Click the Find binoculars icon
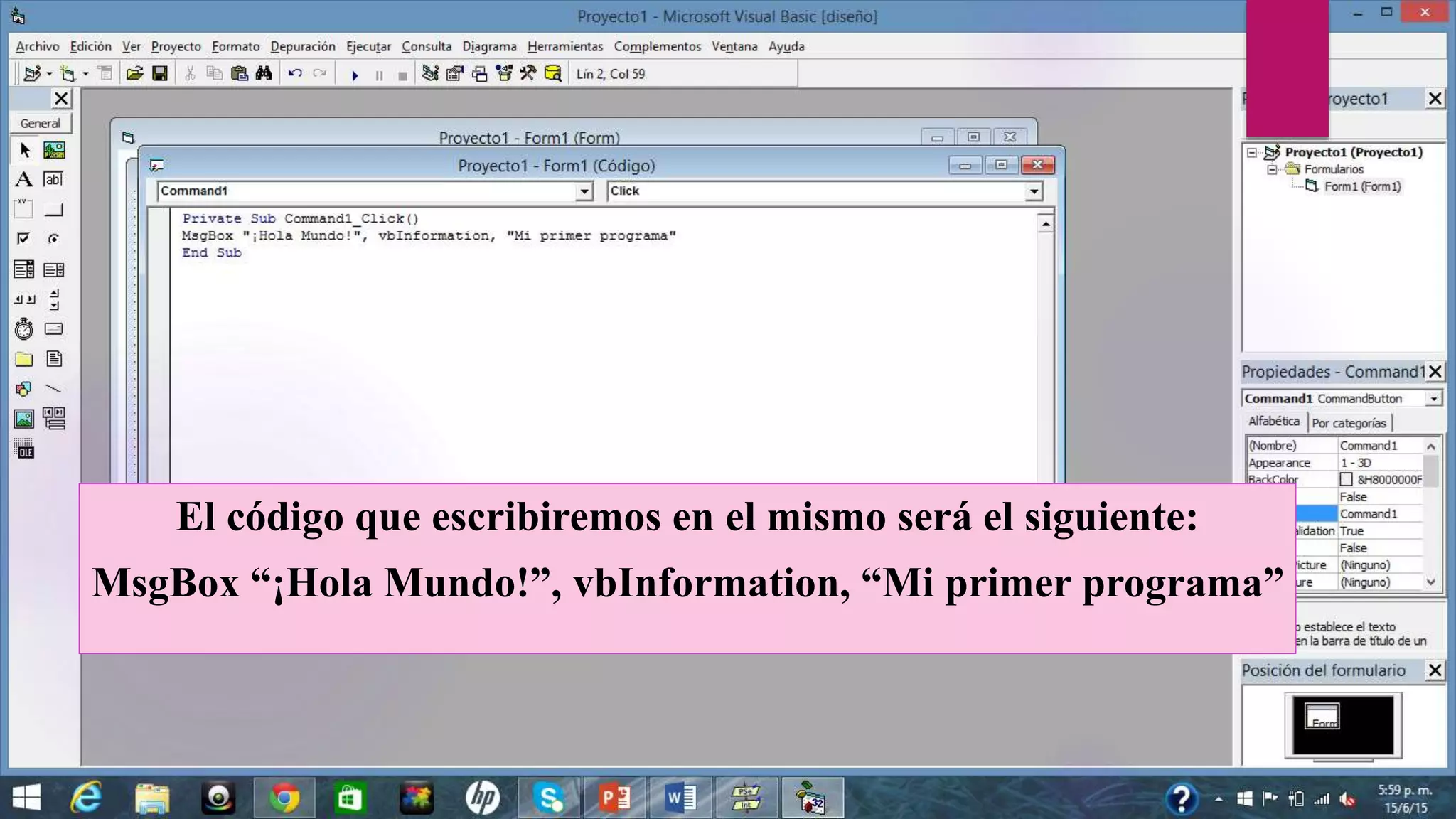 pyautogui.click(x=264, y=74)
